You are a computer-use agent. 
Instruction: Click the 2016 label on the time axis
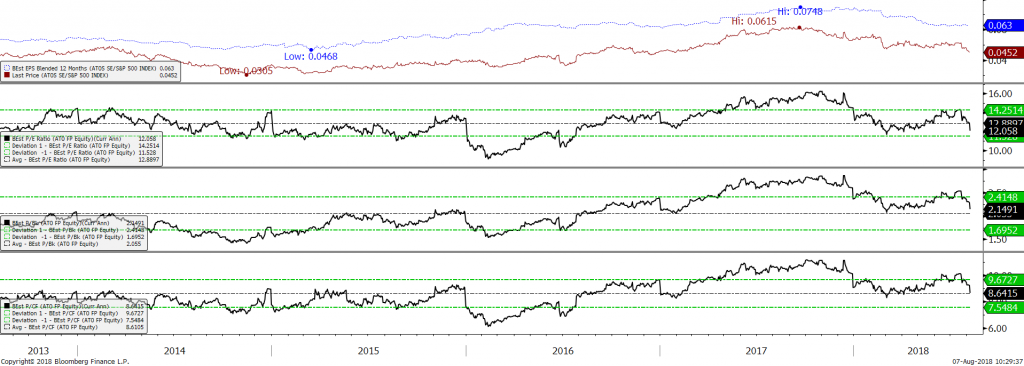coord(562,351)
